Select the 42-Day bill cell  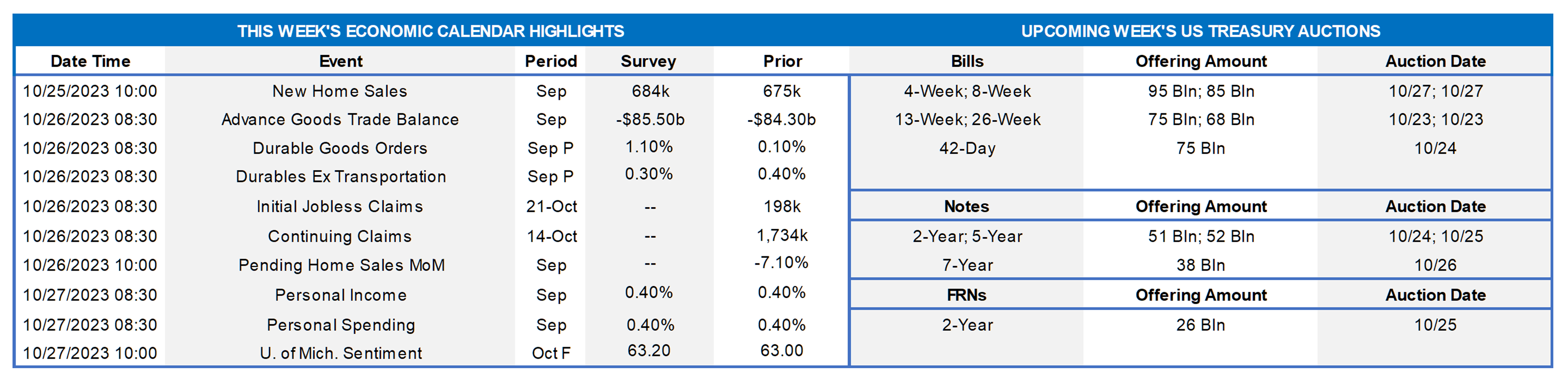(x=967, y=149)
